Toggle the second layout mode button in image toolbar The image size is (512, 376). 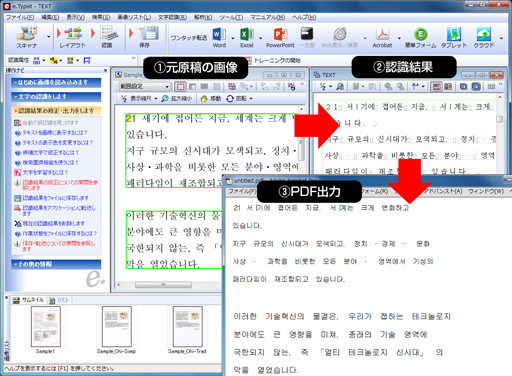[x=193, y=87]
